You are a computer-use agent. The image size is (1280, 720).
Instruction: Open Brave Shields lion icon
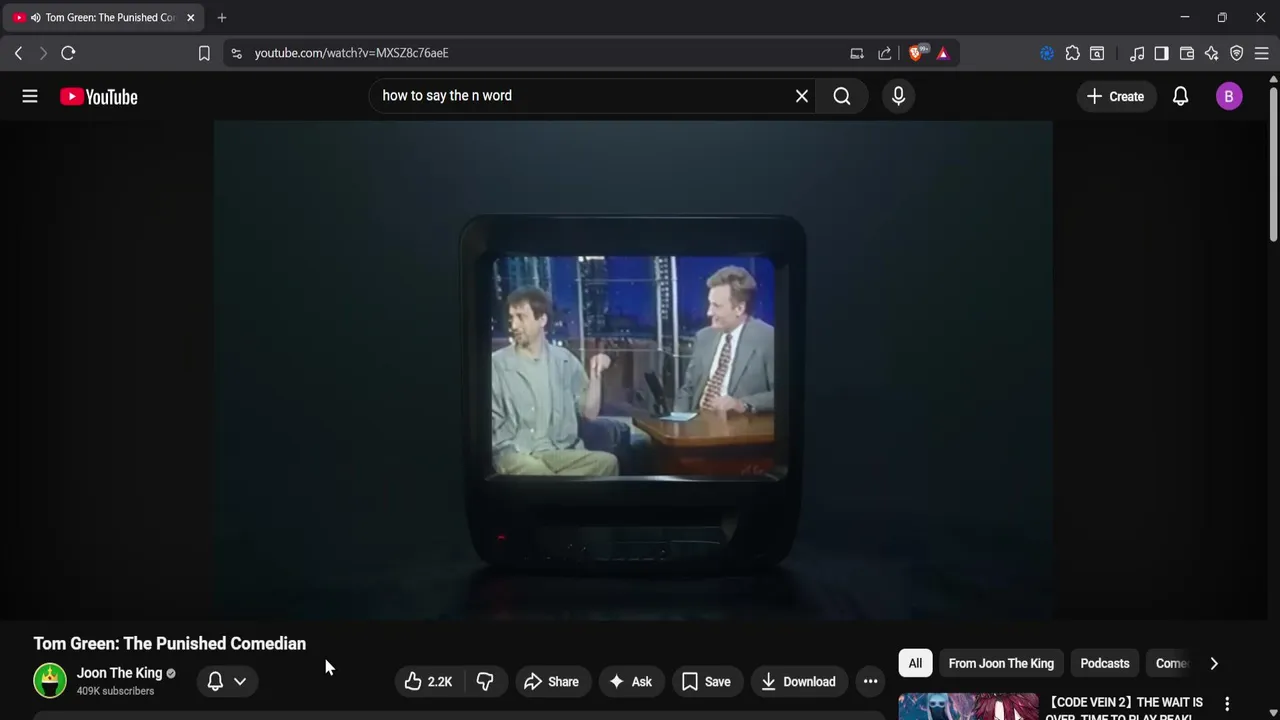[916, 53]
